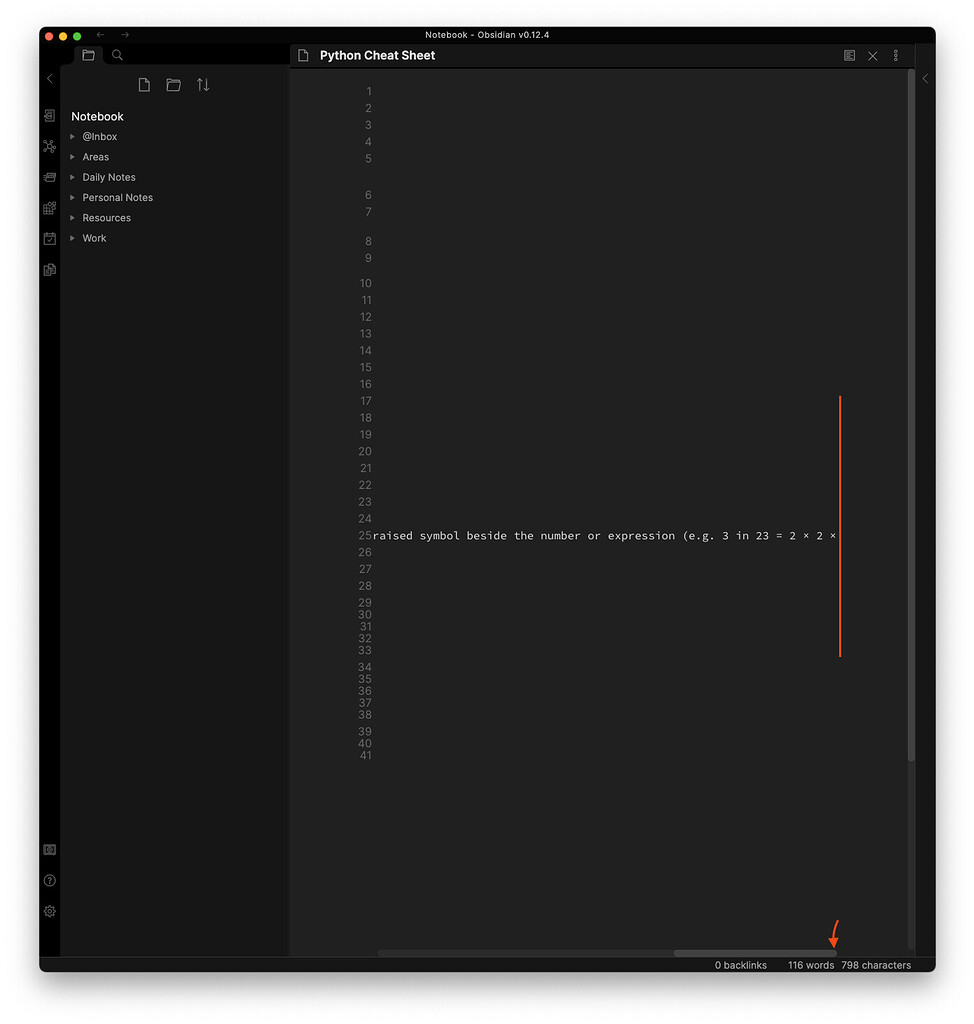The height and width of the screenshot is (1024, 974).
Task: Collapse the left sidebar with its chevron
Action: [49, 78]
